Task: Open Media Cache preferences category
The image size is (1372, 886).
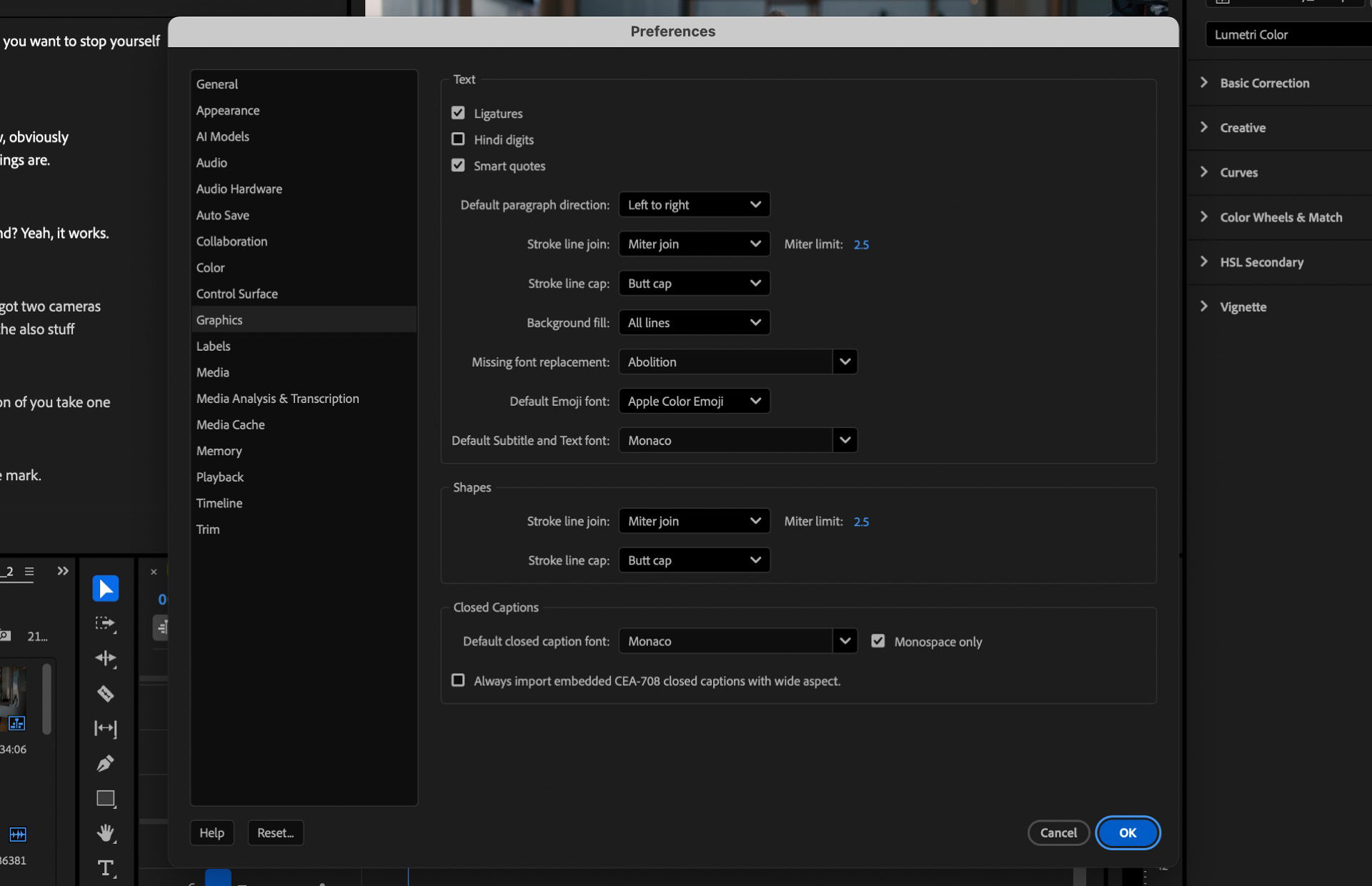Action: click(304, 425)
